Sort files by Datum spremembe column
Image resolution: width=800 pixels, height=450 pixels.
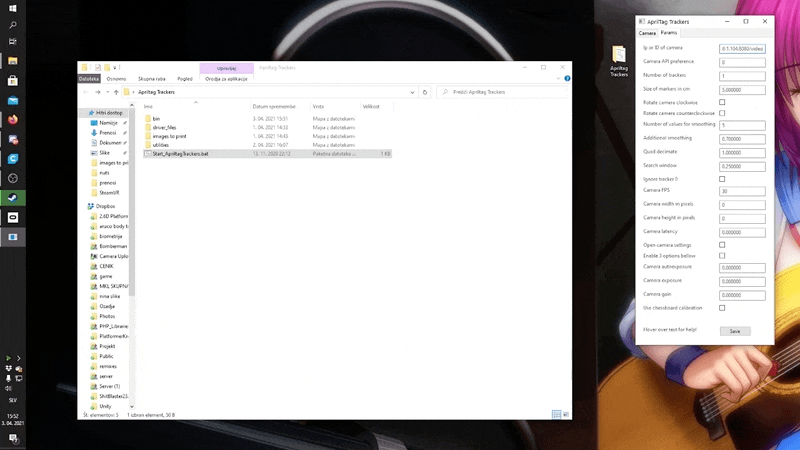280,107
